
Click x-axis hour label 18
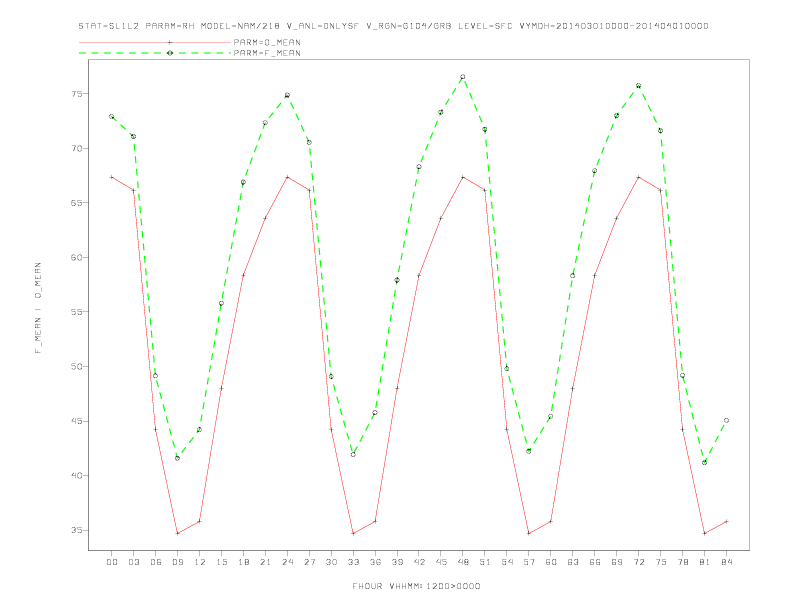tap(243, 562)
